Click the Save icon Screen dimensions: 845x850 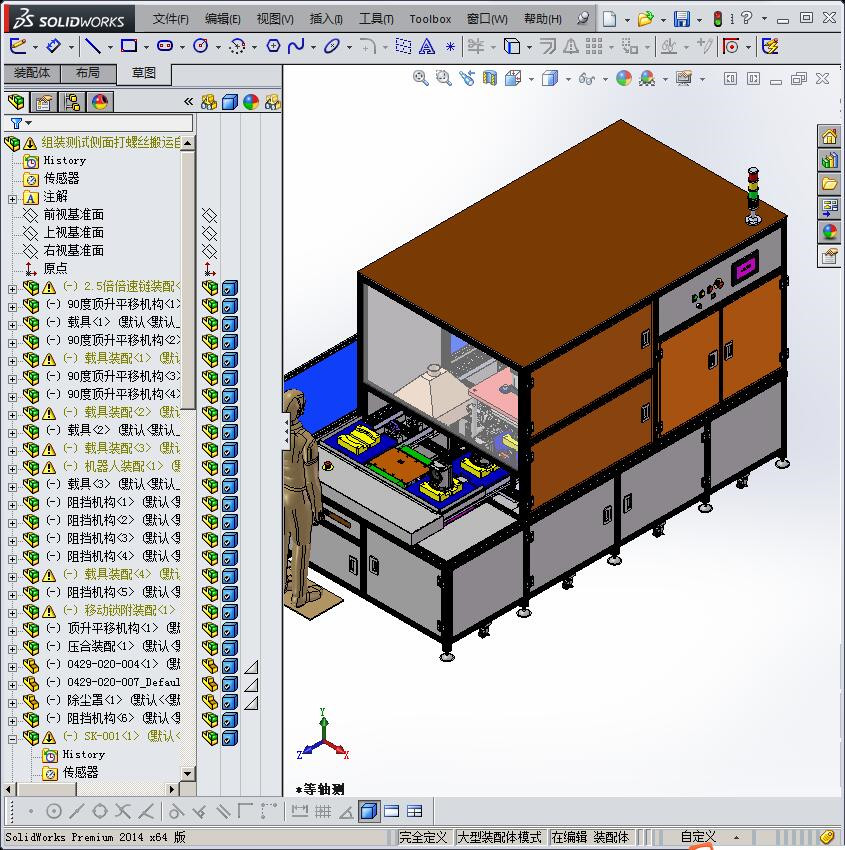(x=682, y=19)
